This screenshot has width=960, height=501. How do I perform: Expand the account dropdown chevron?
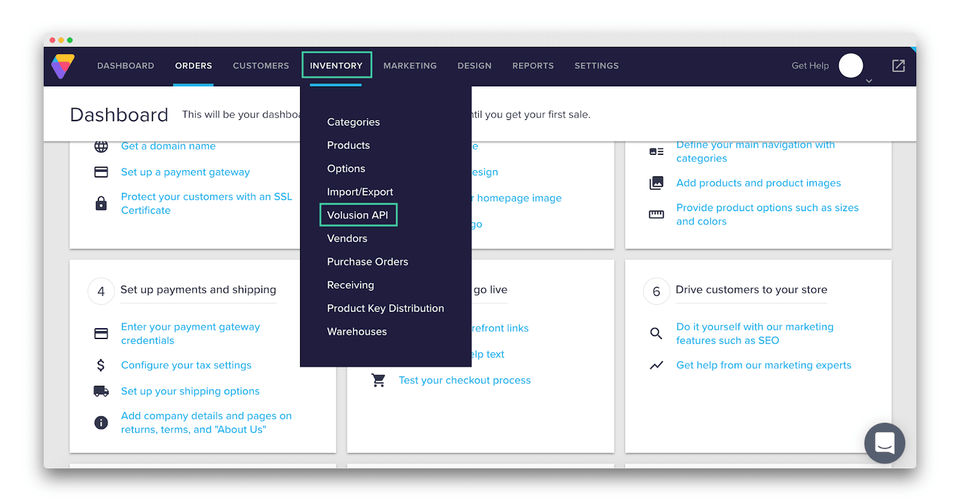(x=869, y=81)
